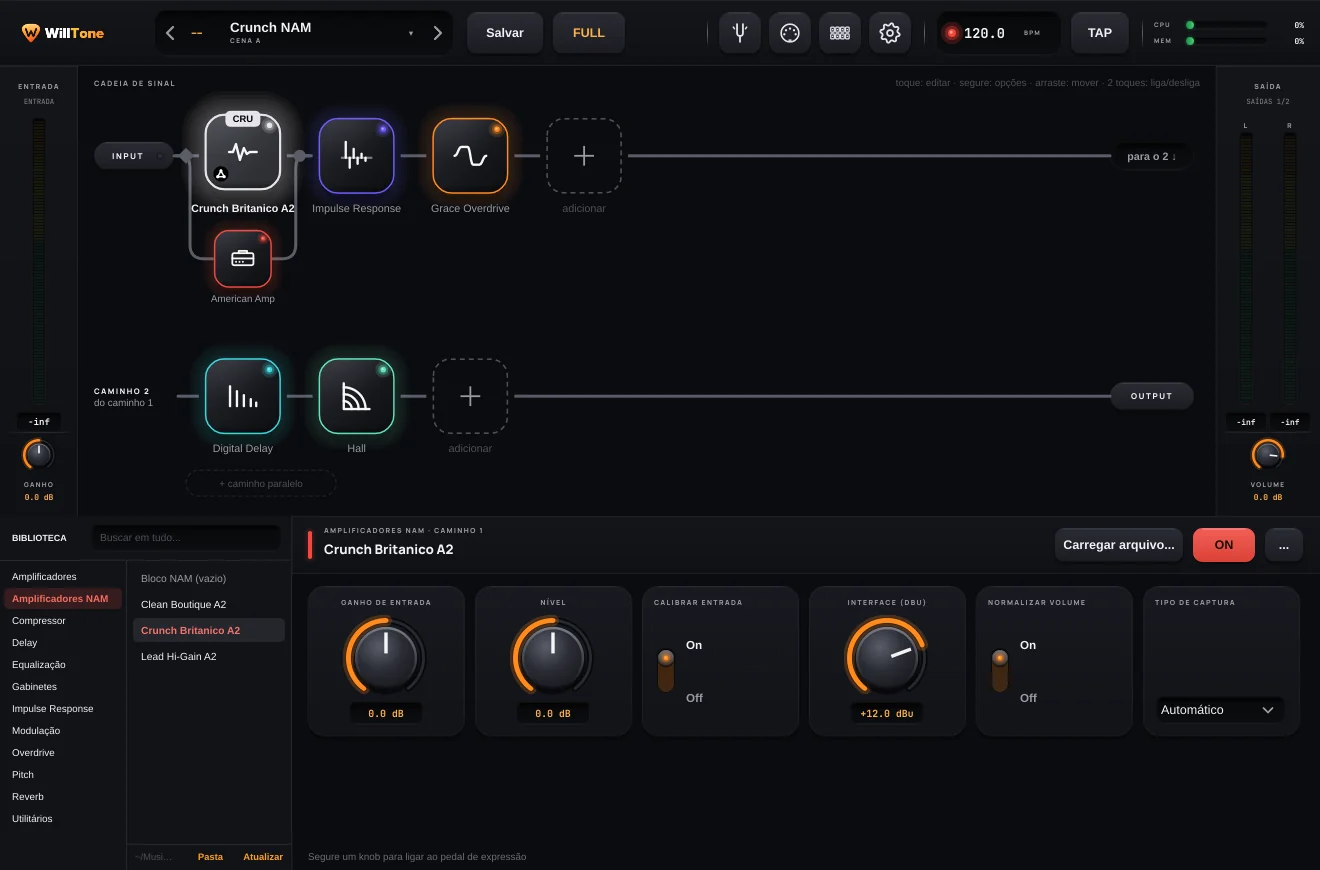1320x870 pixels.
Task: Open the more options button labeled '...'
Action: coord(1284,545)
